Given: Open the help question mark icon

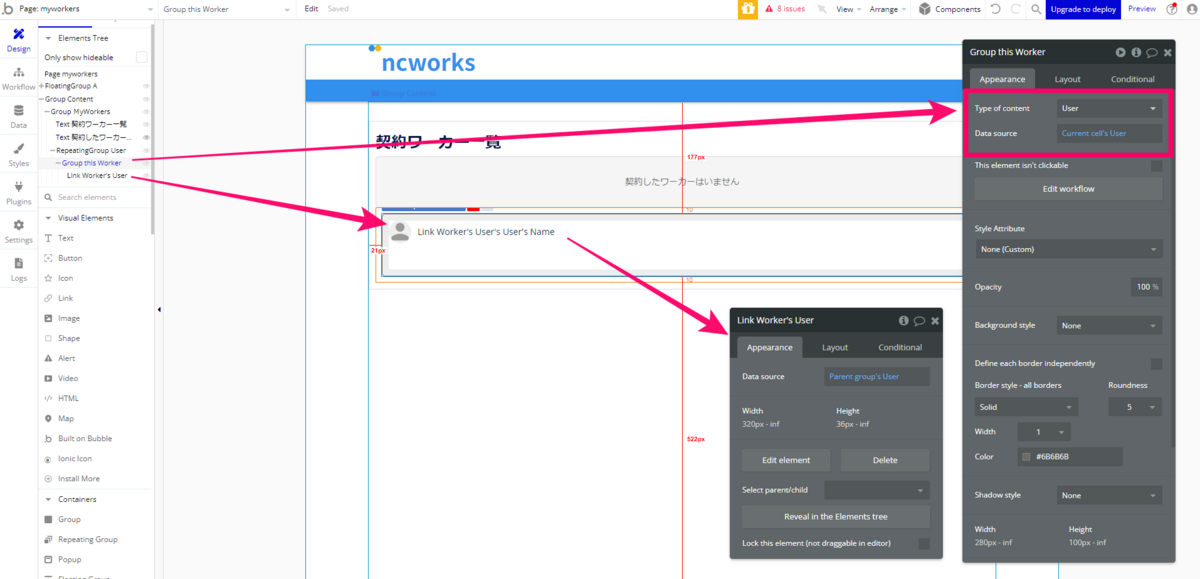Looking at the screenshot, I should (1172, 9).
